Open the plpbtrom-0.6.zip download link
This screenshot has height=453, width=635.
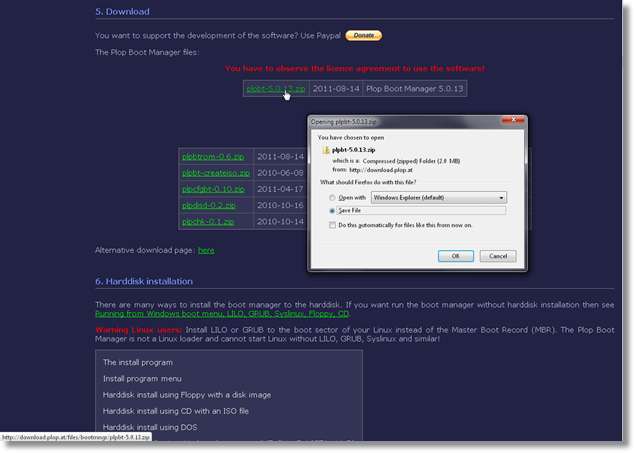(x=213, y=157)
